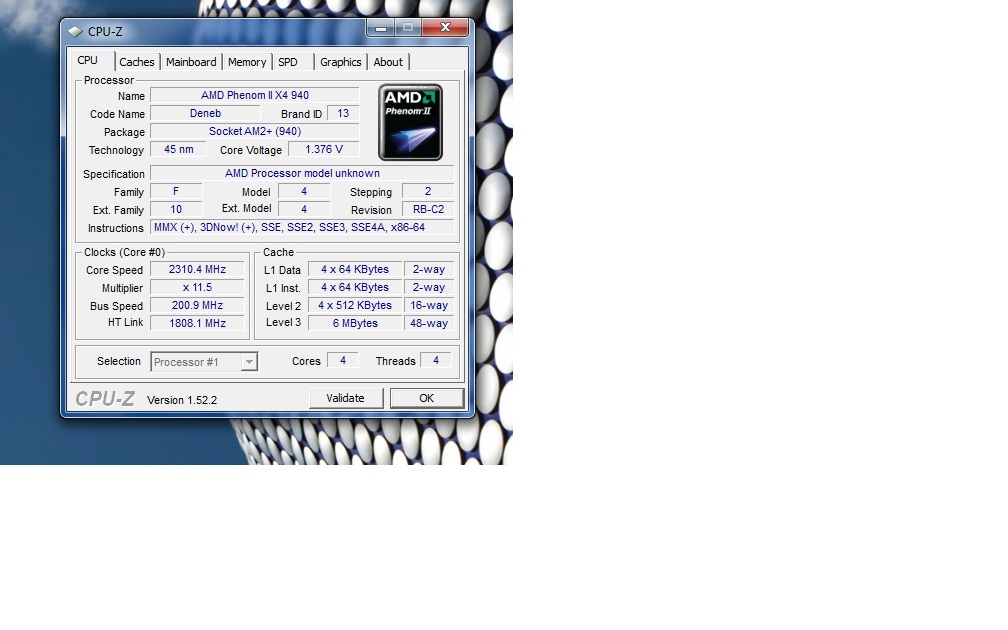The width and height of the screenshot is (1008, 630).
Task: Click the Level 2 '16-way' value
Action: point(429,305)
